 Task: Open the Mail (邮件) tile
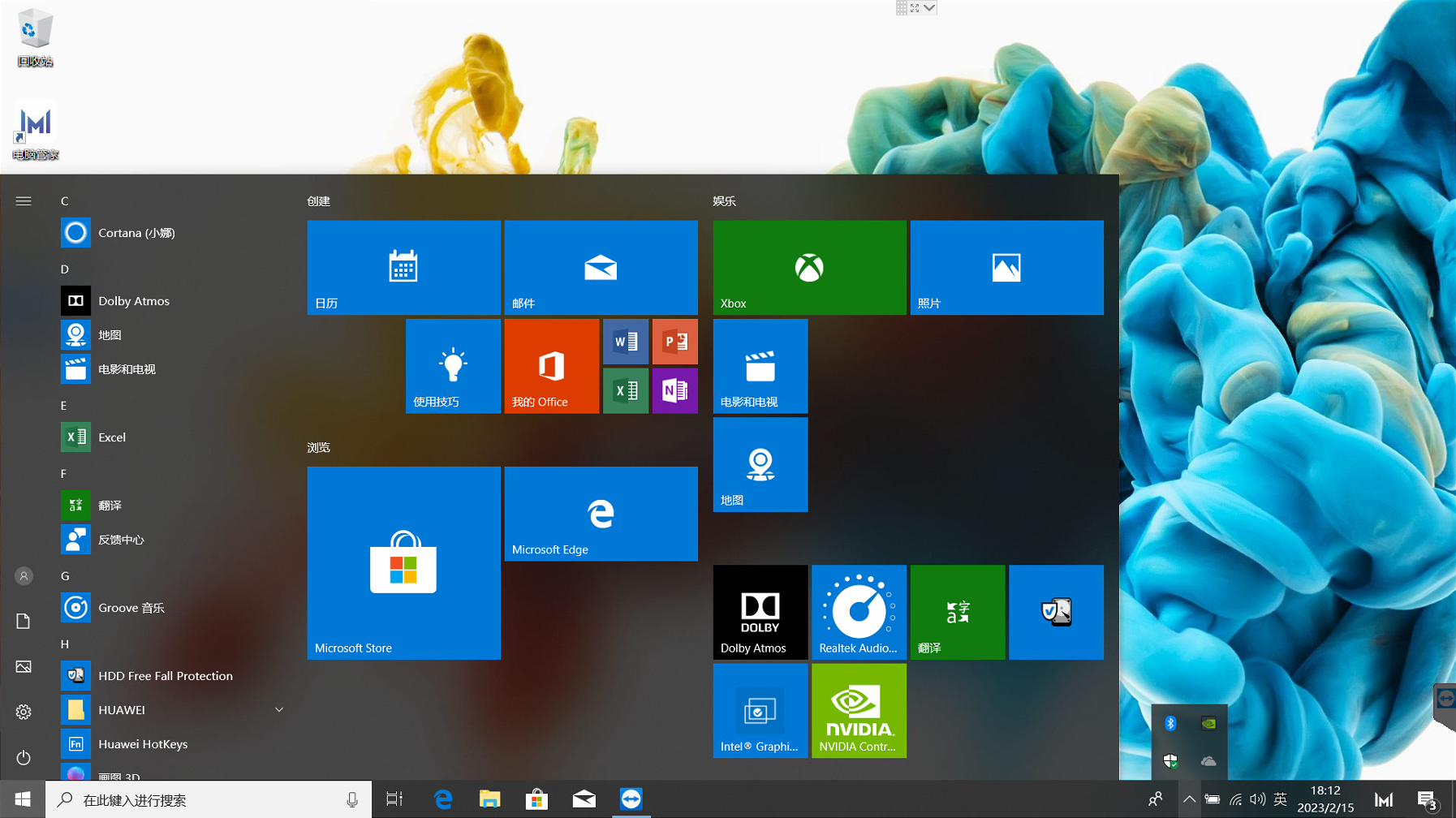pos(601,267)
